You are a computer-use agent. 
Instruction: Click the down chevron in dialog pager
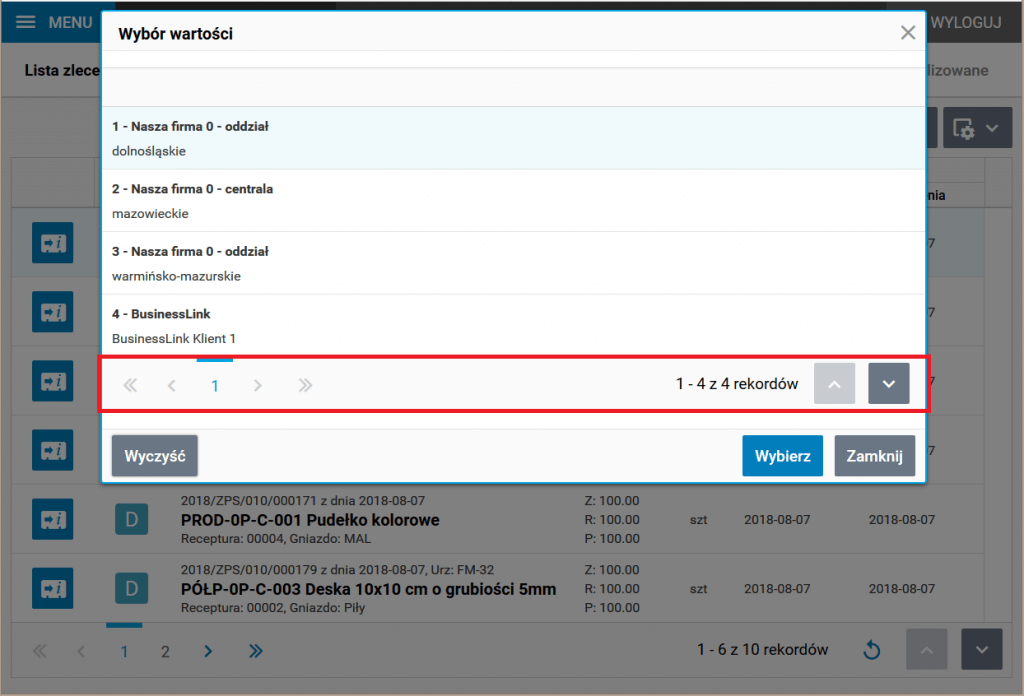(x=889, y=384)
